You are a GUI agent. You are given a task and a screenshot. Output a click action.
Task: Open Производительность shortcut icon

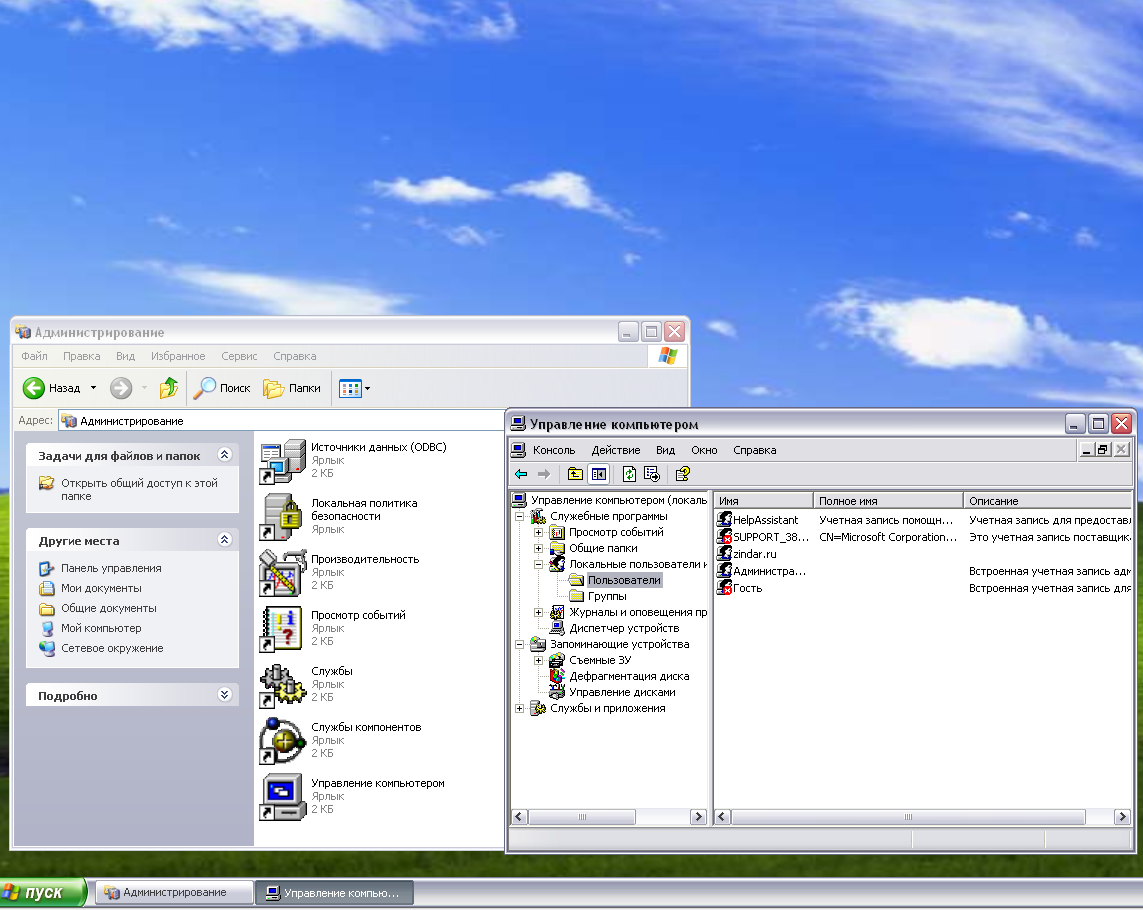[x=282, y=573]
